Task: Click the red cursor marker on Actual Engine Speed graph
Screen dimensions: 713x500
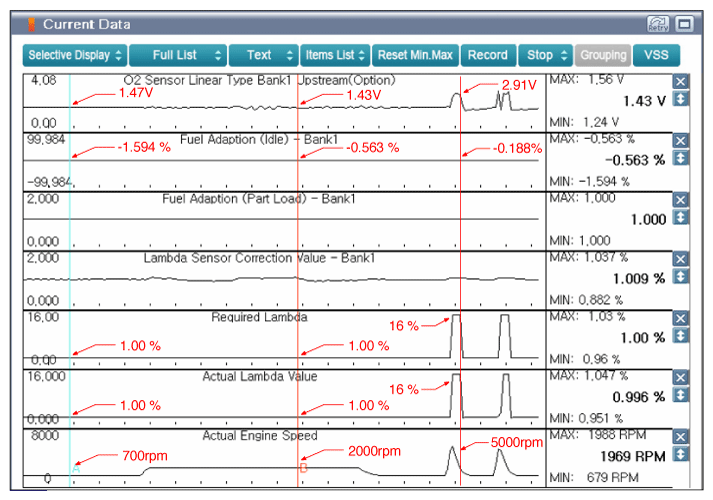Action: click(303, 467)
